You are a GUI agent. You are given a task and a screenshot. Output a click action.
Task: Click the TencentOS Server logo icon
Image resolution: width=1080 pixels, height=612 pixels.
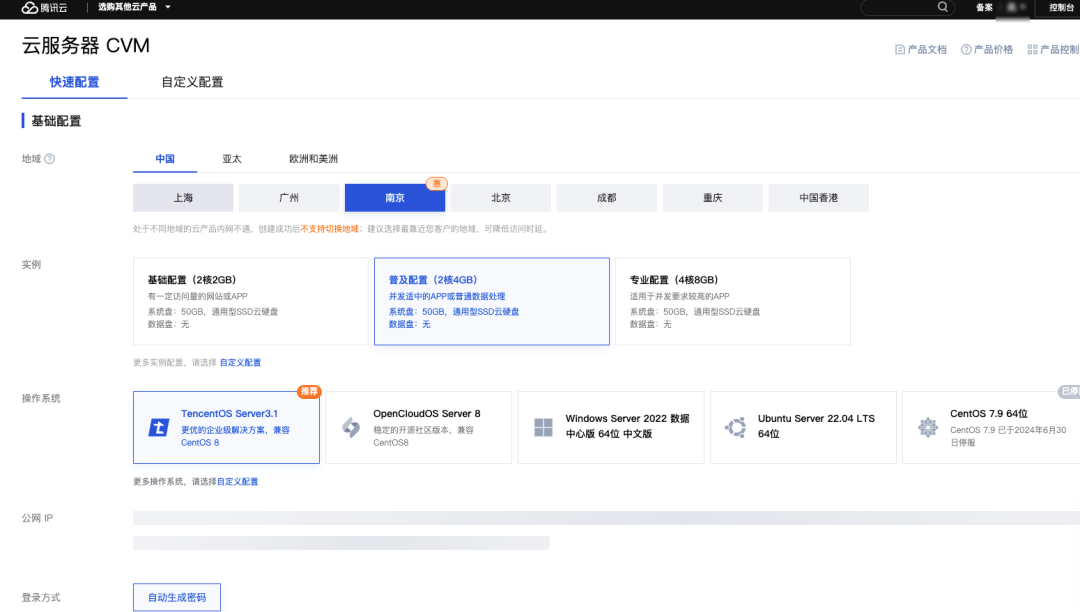[x=158, y=428]
